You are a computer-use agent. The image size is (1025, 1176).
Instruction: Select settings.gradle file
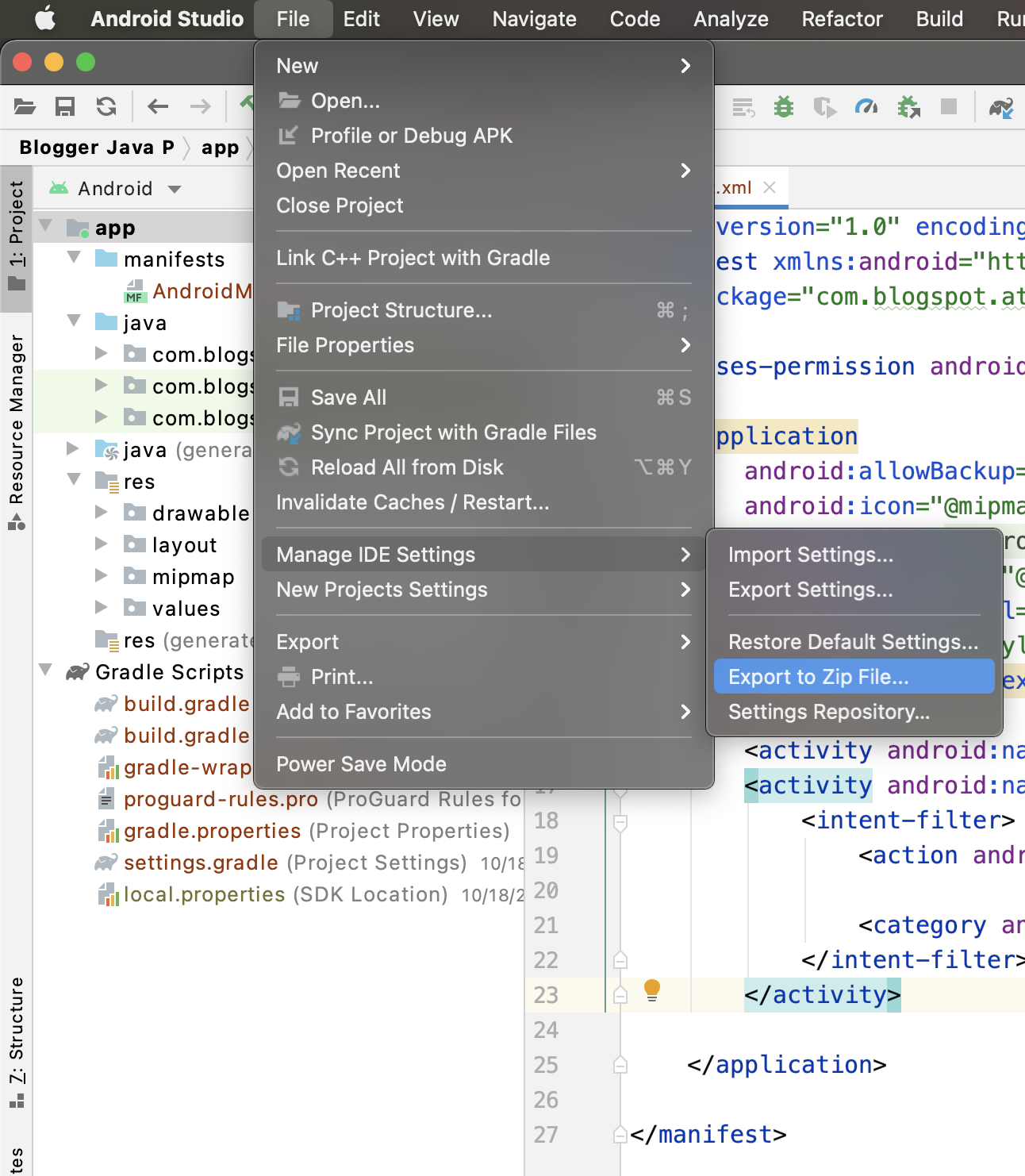(201, 863)
